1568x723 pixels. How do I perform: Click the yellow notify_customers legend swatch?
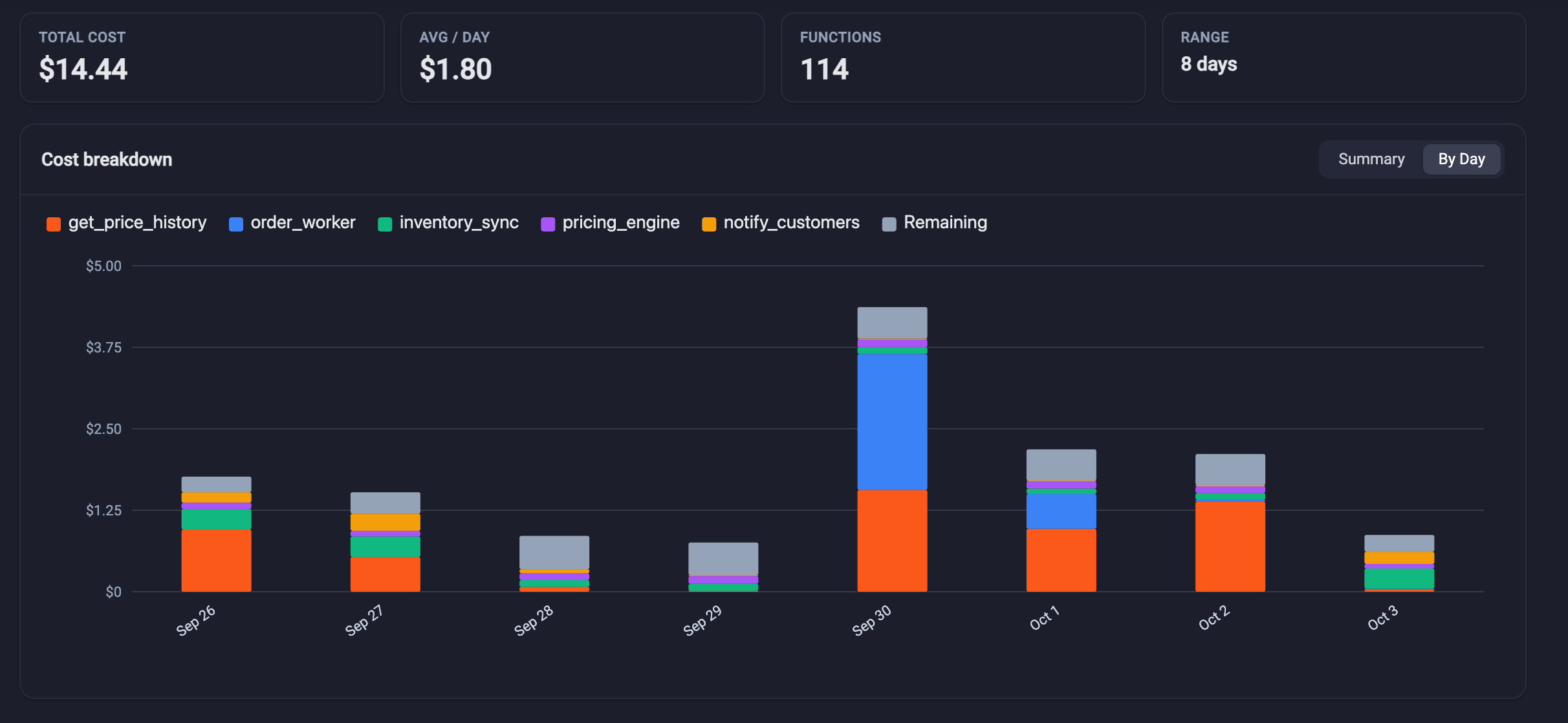point(709,224)
